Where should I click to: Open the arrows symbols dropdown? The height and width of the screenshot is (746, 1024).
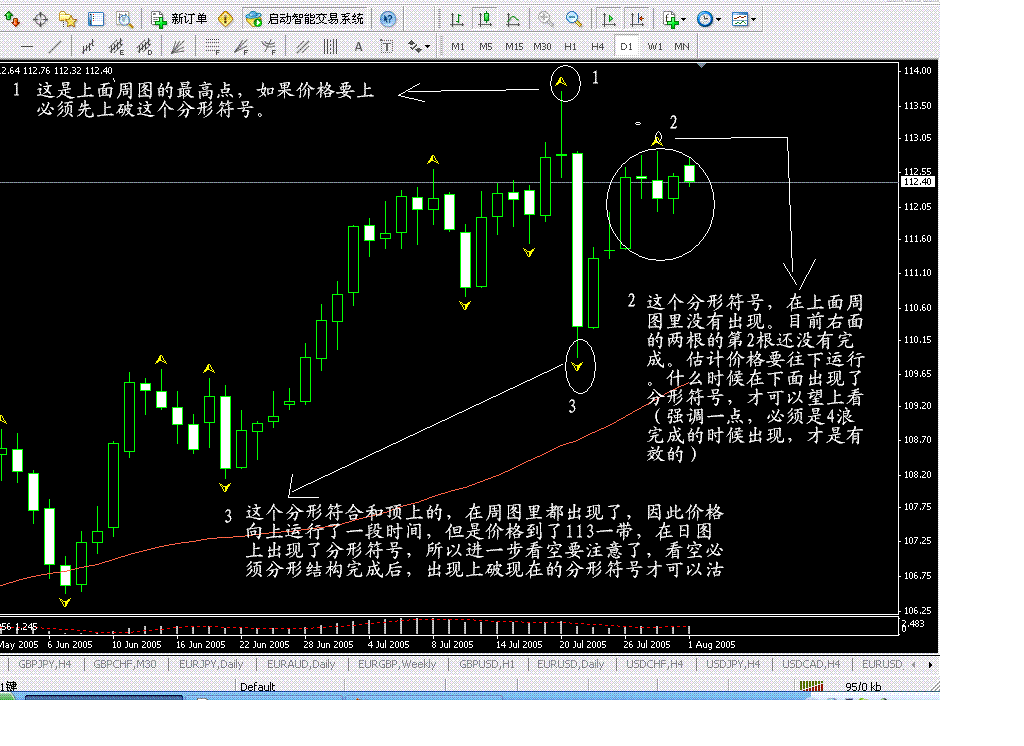419,46
